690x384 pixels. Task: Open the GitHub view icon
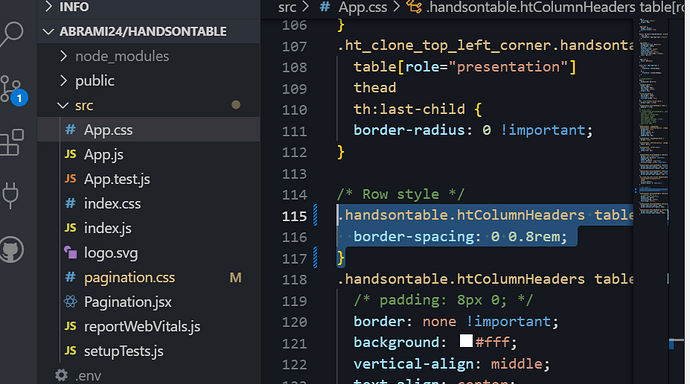[x=11, y=250]
